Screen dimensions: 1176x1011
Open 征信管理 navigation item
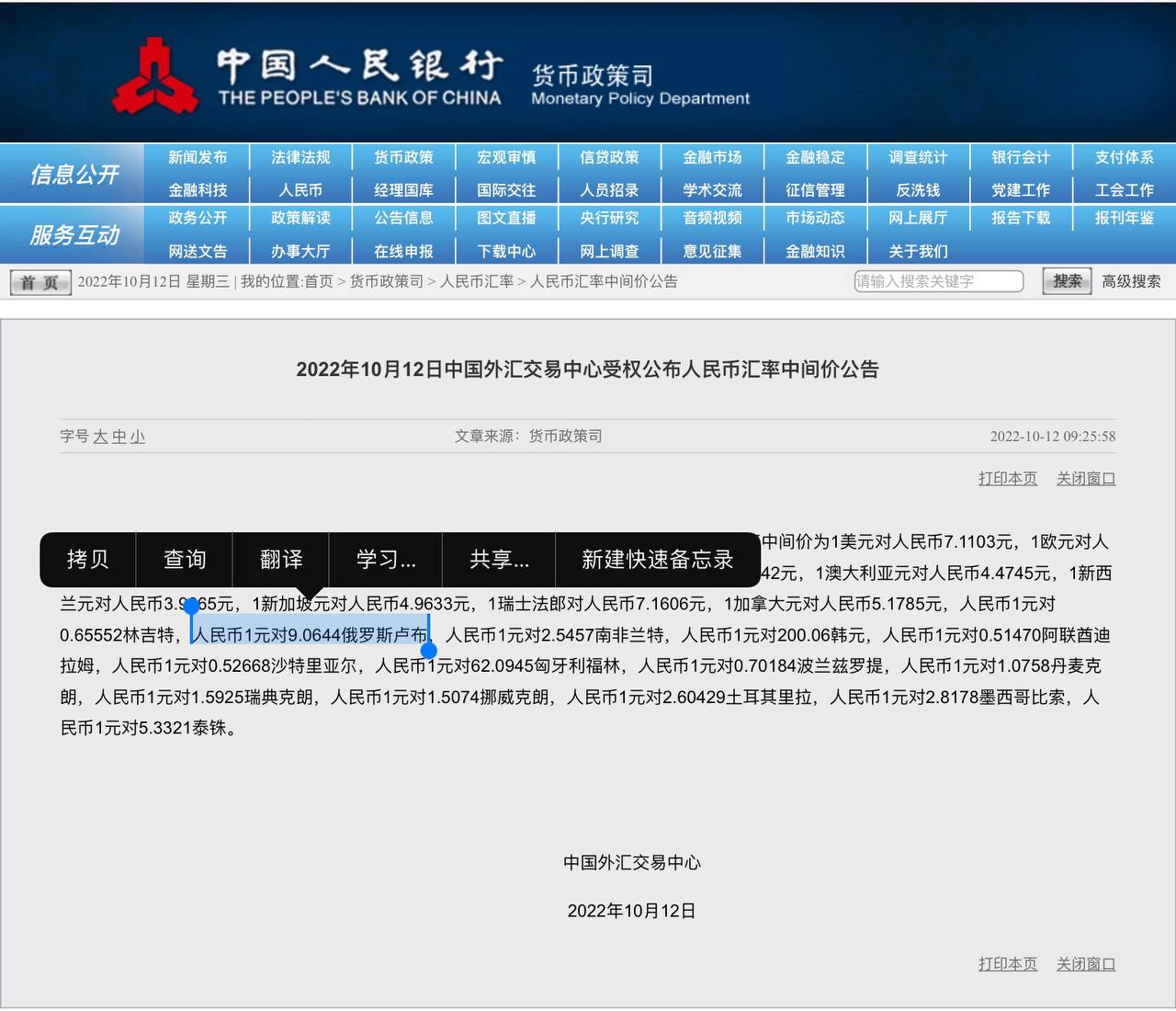click(x=815, y=190)
